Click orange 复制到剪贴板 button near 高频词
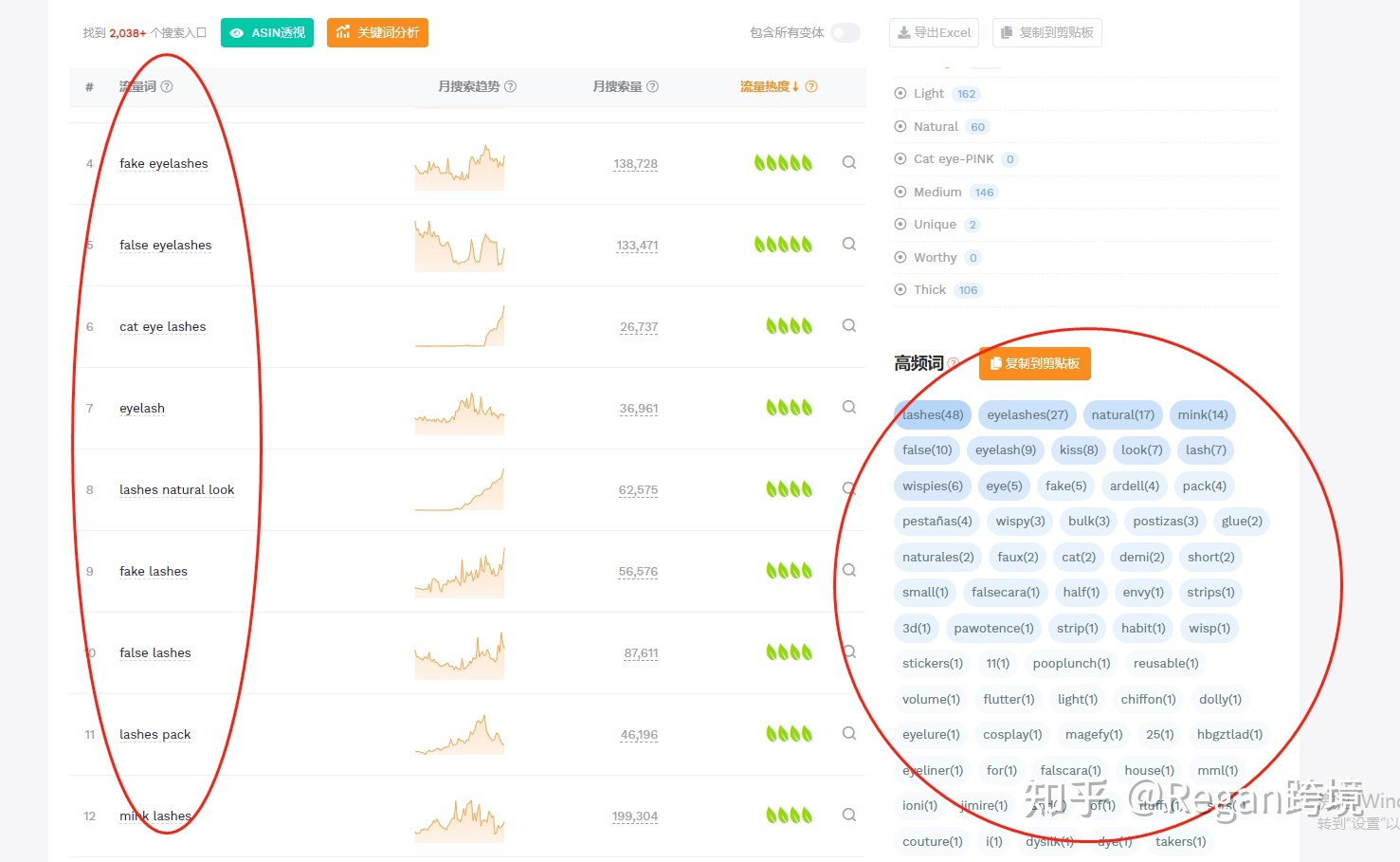Viewport: 1400px width, 862px height. (x=1035, y=363)
